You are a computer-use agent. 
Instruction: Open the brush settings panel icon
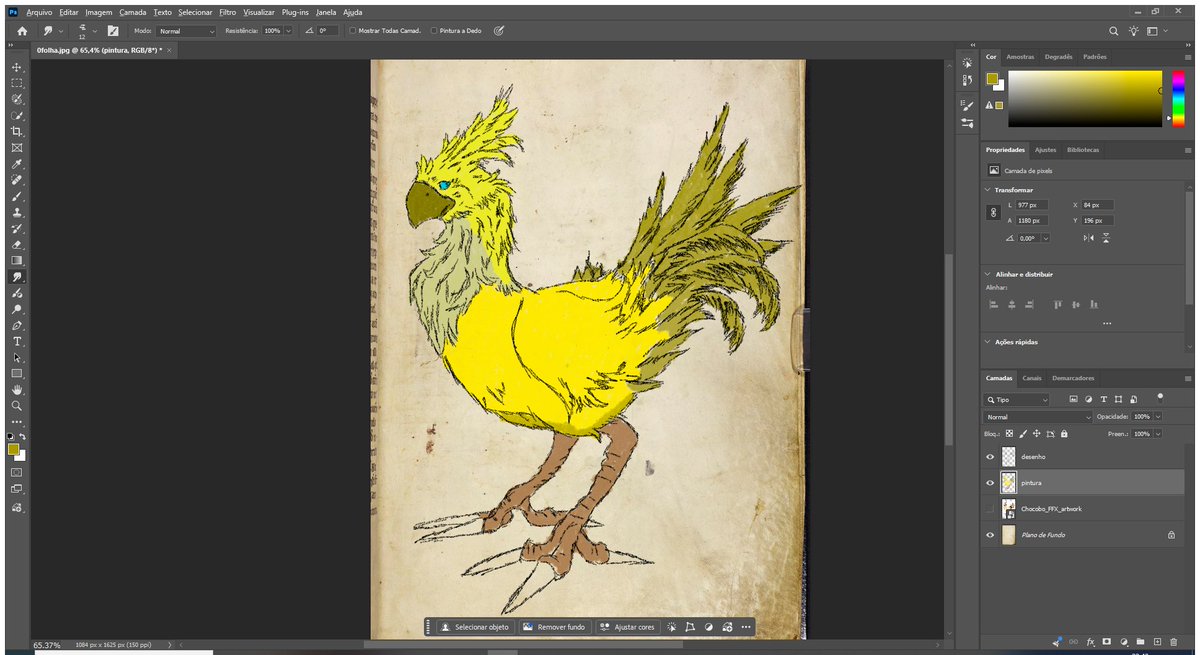click(113, 31)
